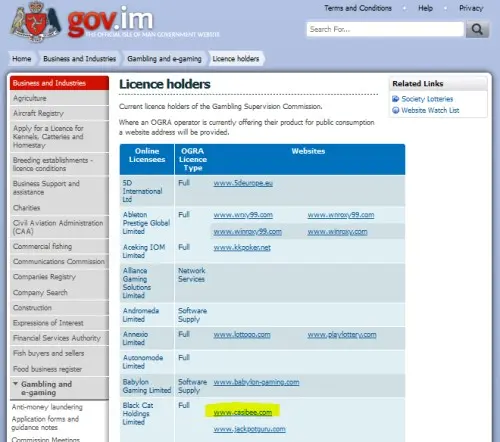Select Alliance Gaming Solutions Limited cell
The height and width of the screenshot is (442, 500).
[147, 283]
